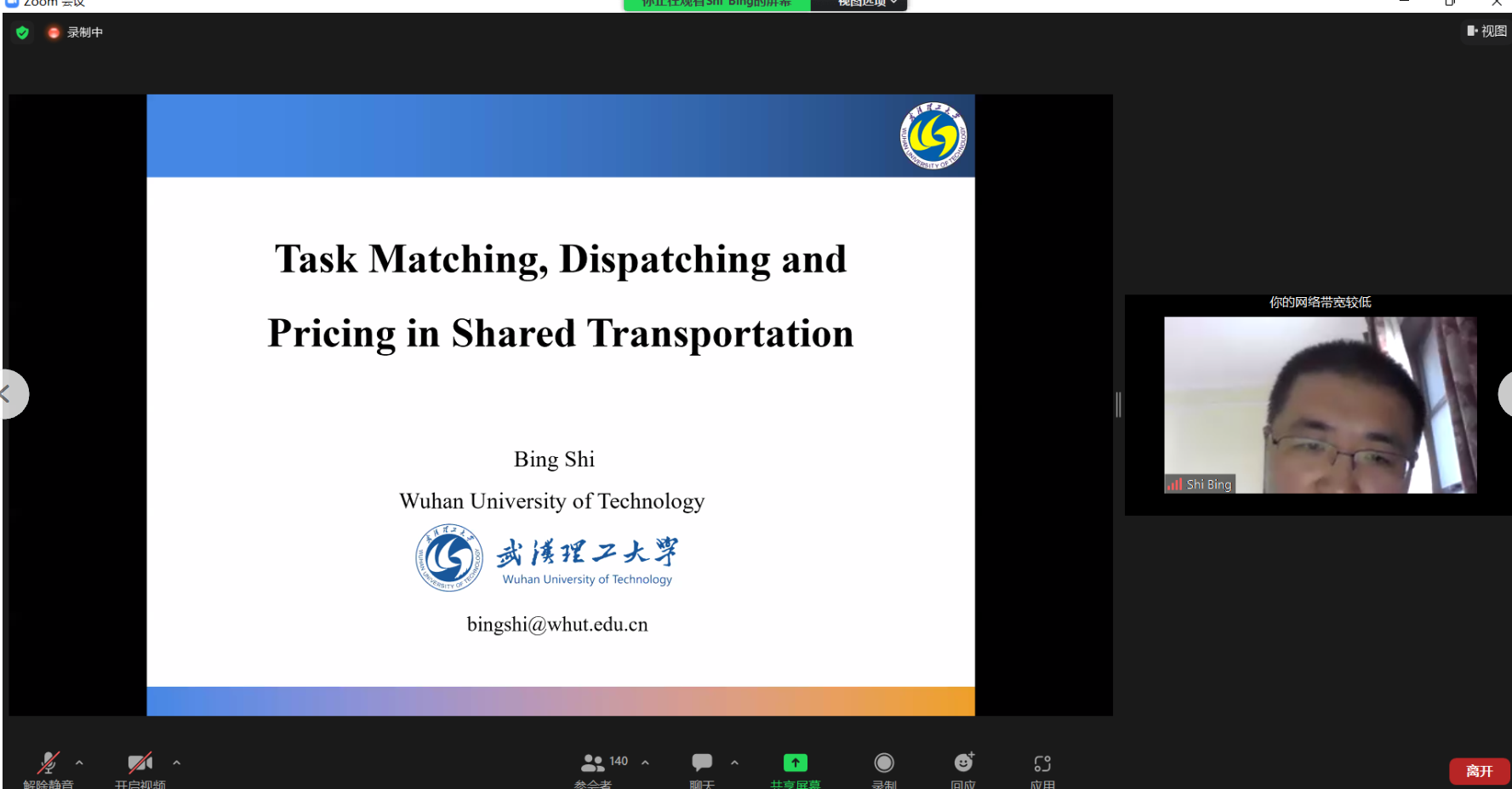Screen dimensions: 1512x789
Task: Open the chat bubble icon
Action: click(702, 763)
